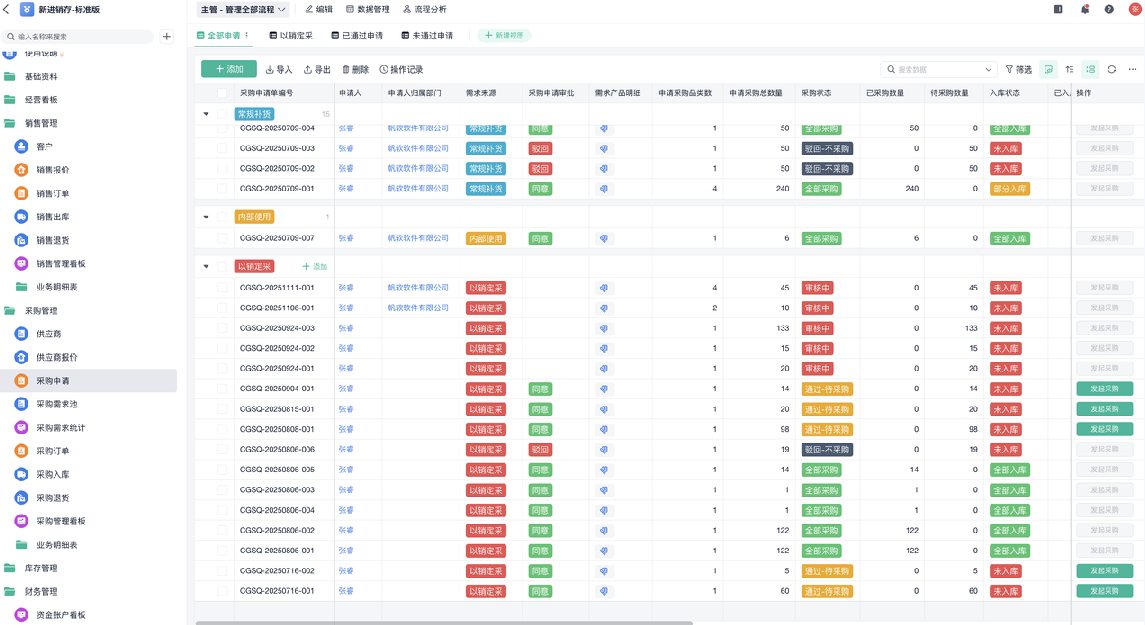Click the green 添加 button
Image resolution: width=1145 pixels, height=625 pixels.
point(228,69)
